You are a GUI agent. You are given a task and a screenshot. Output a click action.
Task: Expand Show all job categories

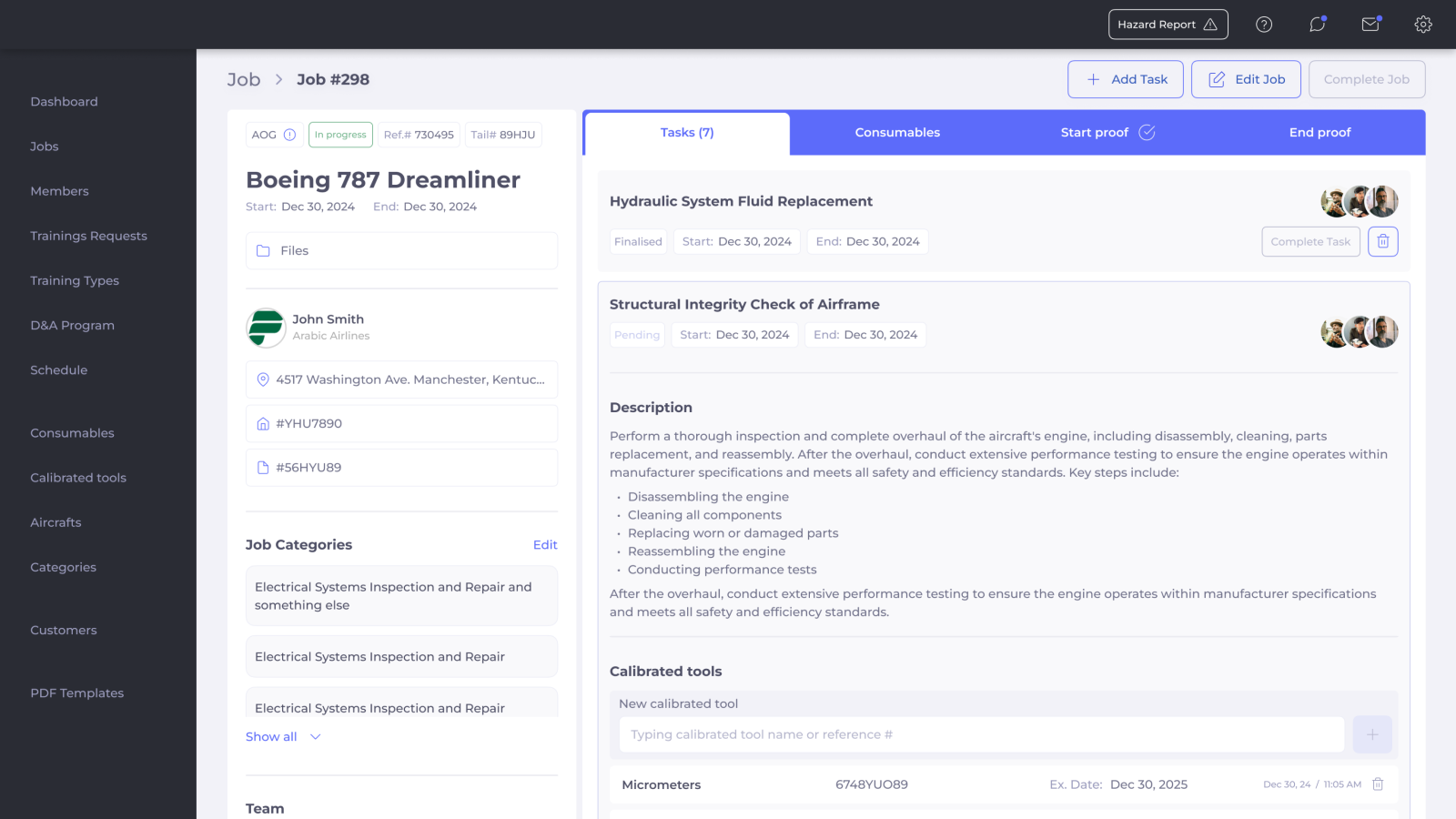(283, 736)
